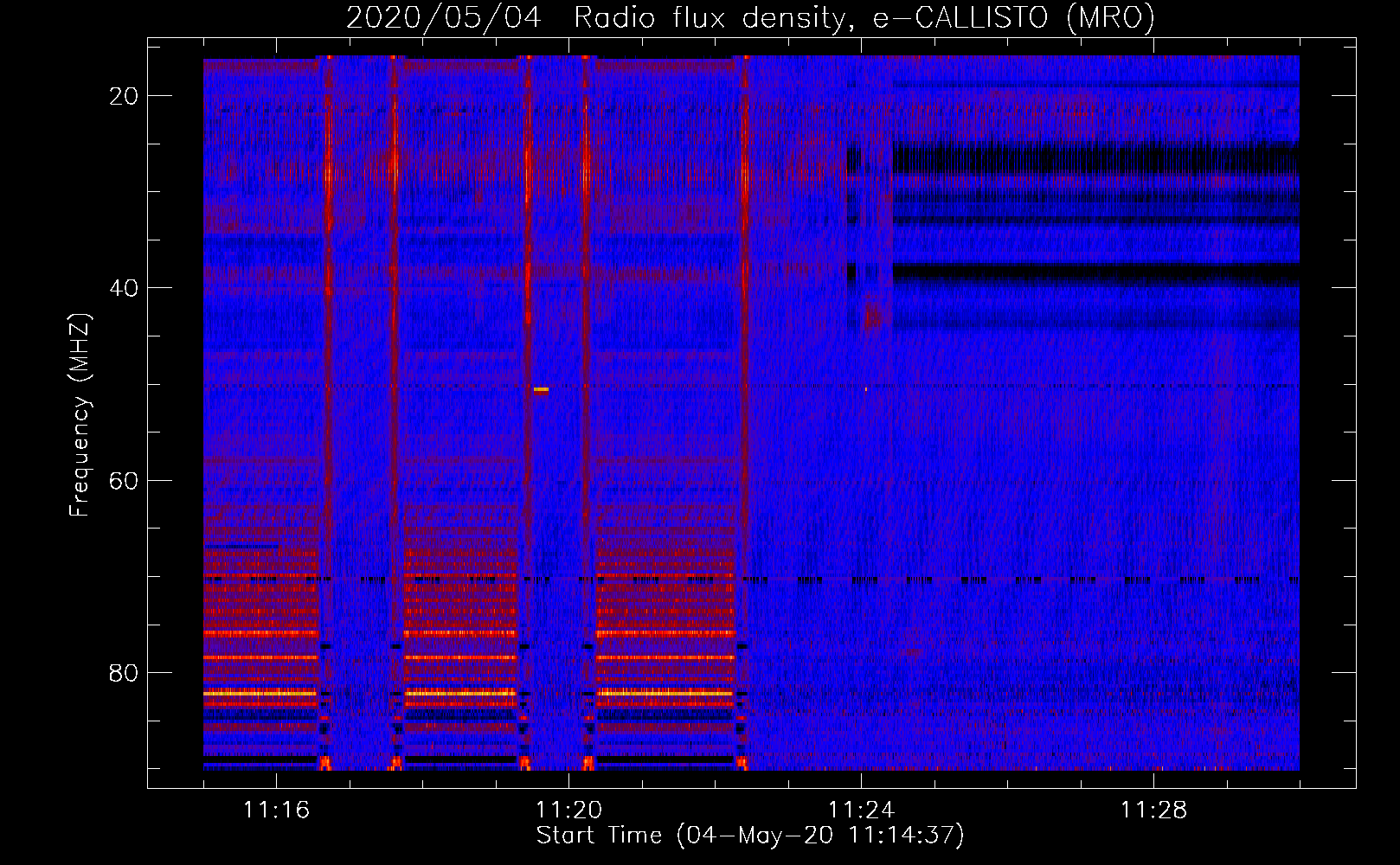
Task: Click the '60' frequency tick label
Action: tap(124, 480)
